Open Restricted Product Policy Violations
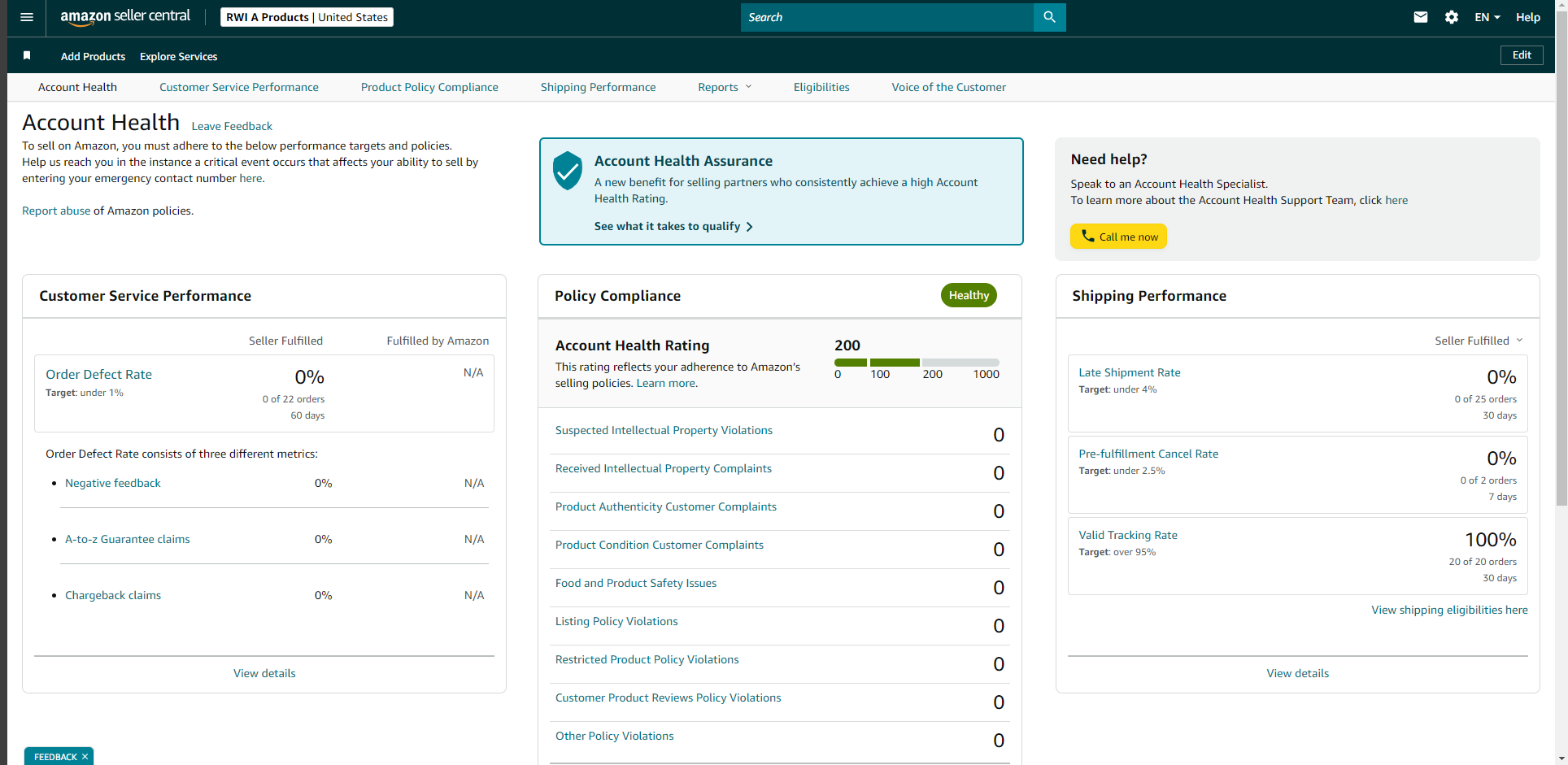 click(647, 659)
